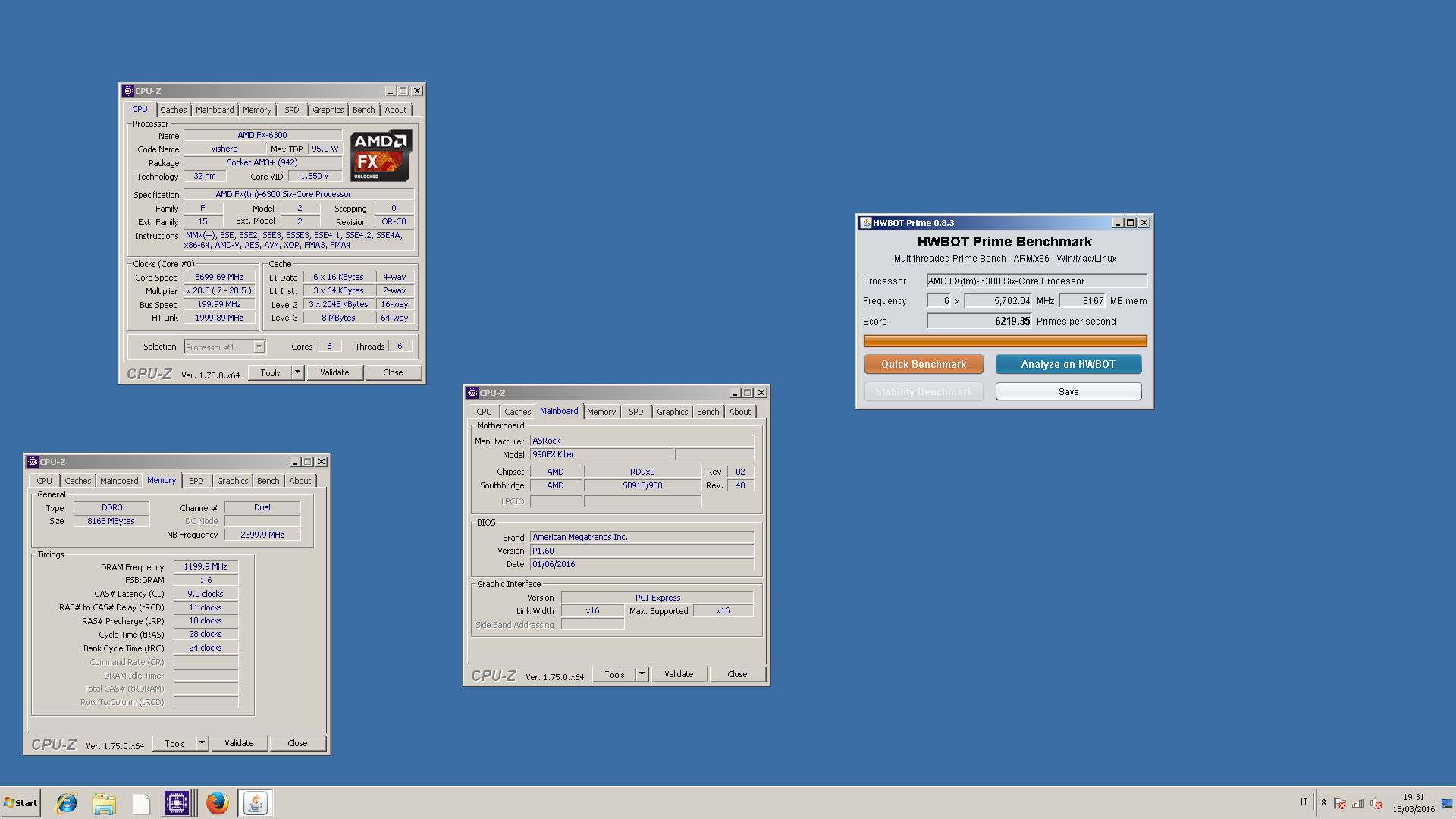The image size is (1456, 819).
Task: Click the AMD FX logo in CPU-Z
Action: [381, 155]
